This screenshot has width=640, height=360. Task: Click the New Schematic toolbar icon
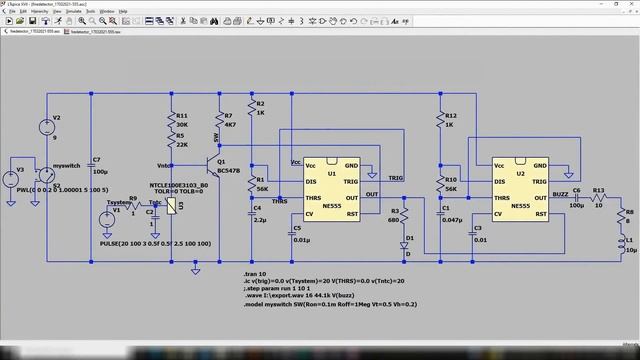(9, 21)
